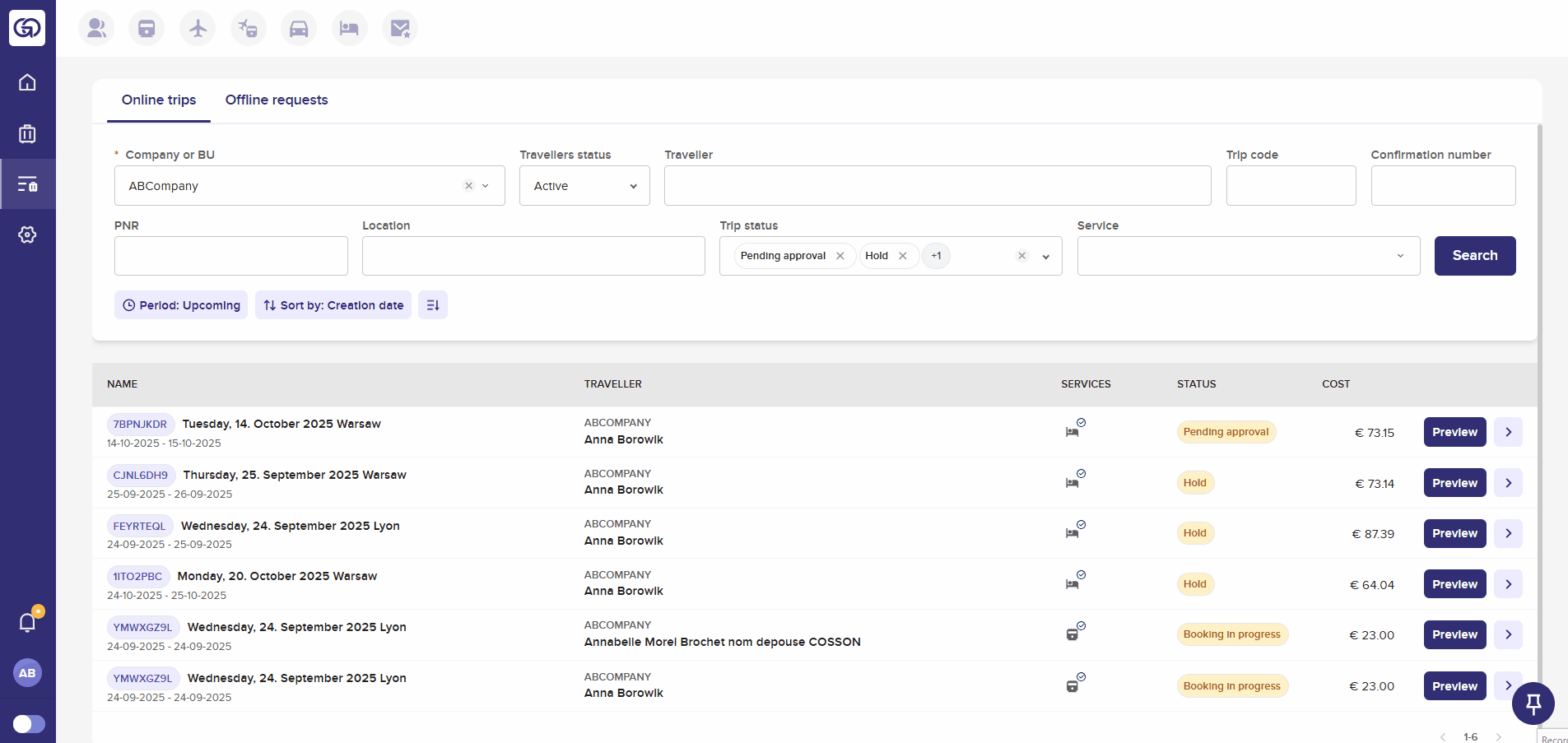Viewport: 1568px width, 743px height.
Task: Open the train booking icon
Action: coord(147,29)
